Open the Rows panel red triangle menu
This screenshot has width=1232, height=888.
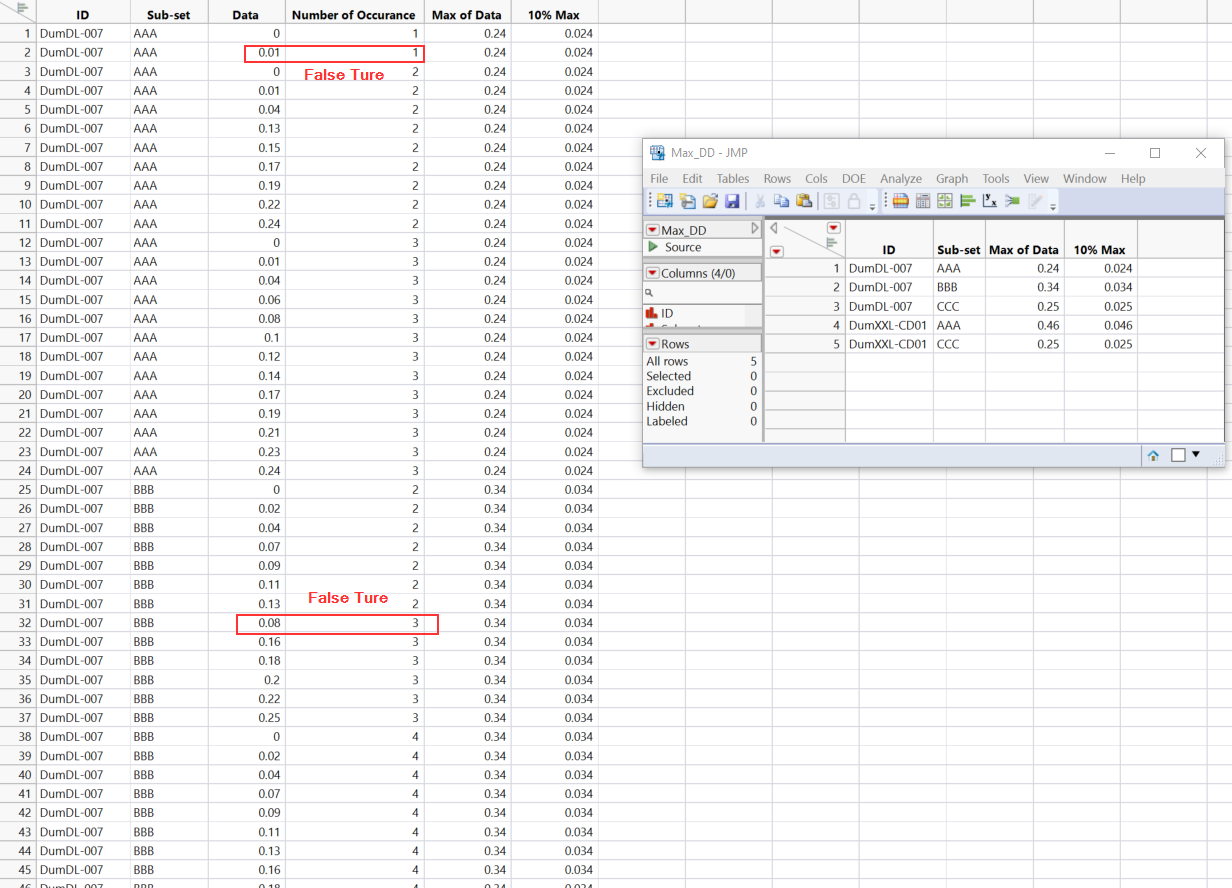coord(652,345)
